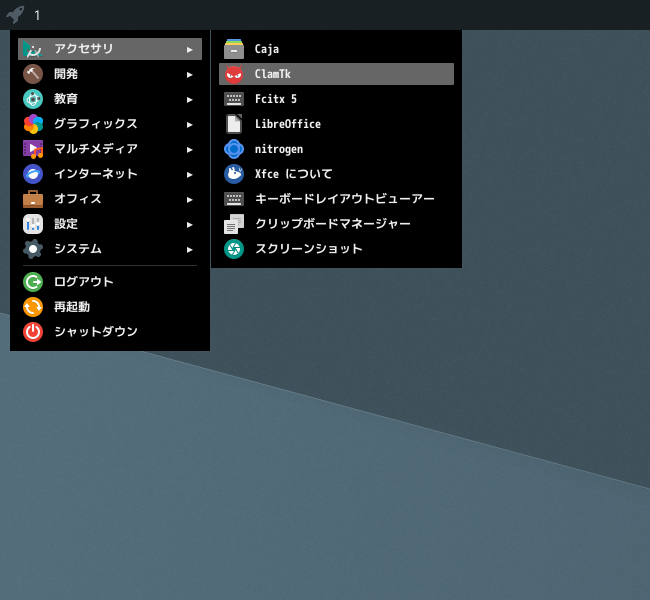Select 再起動 to restart
Viewport: 650px width, 600px height.
point(110,307)
